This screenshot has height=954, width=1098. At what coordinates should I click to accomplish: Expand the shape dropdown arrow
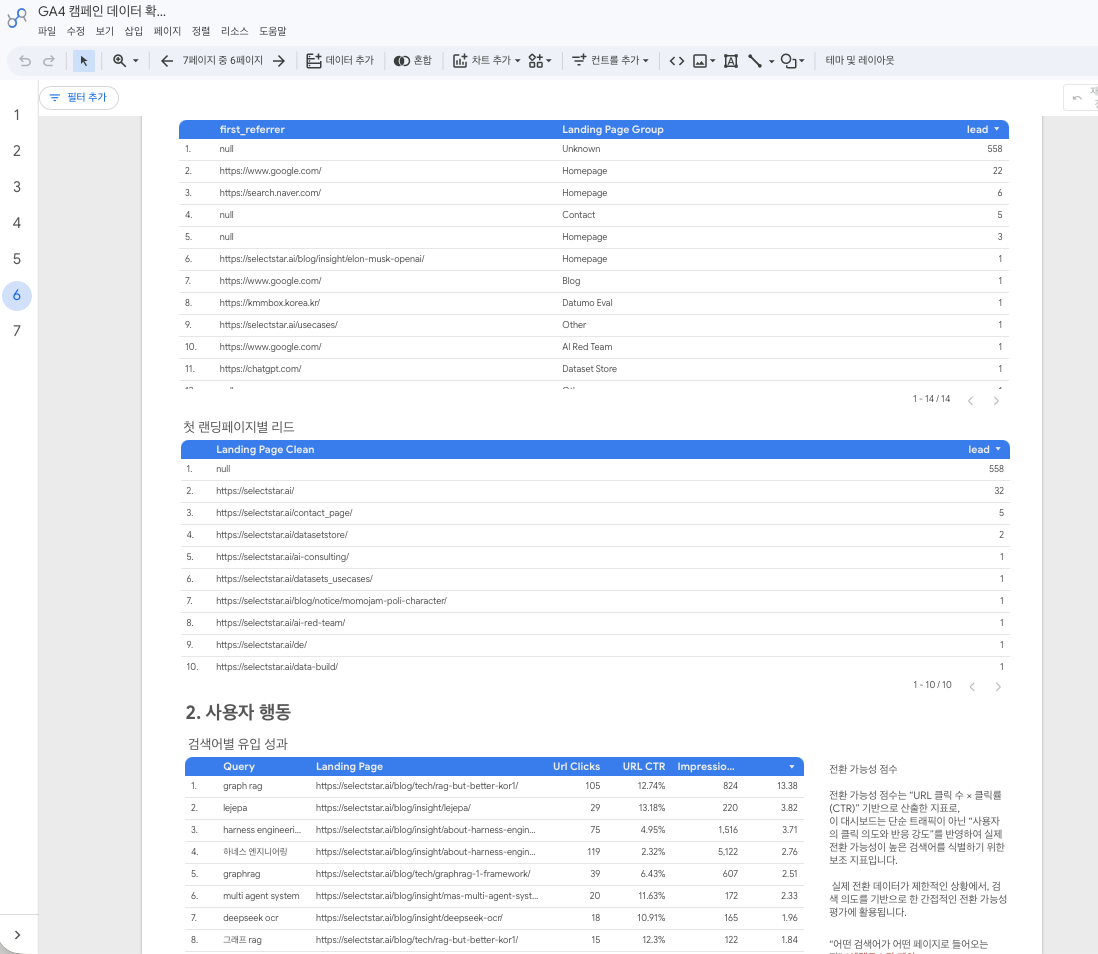pyautogui.click(x=802, y=61)
